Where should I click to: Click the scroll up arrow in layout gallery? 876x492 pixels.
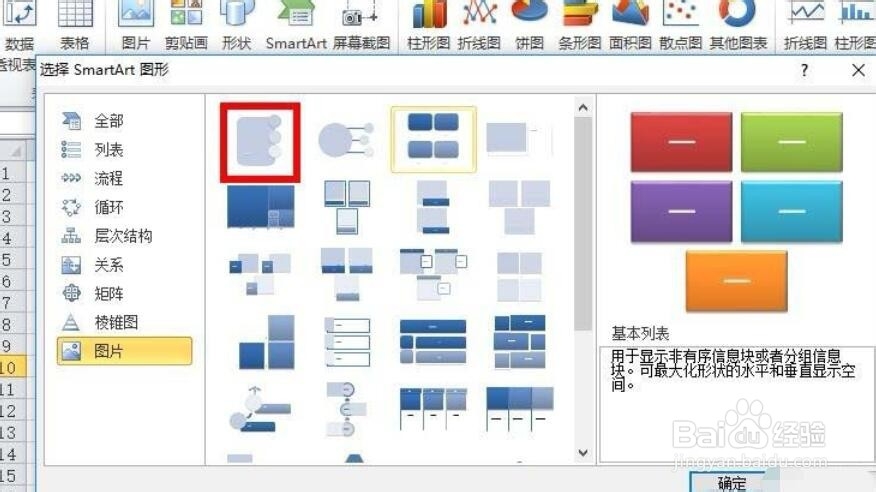pos(583,107)
